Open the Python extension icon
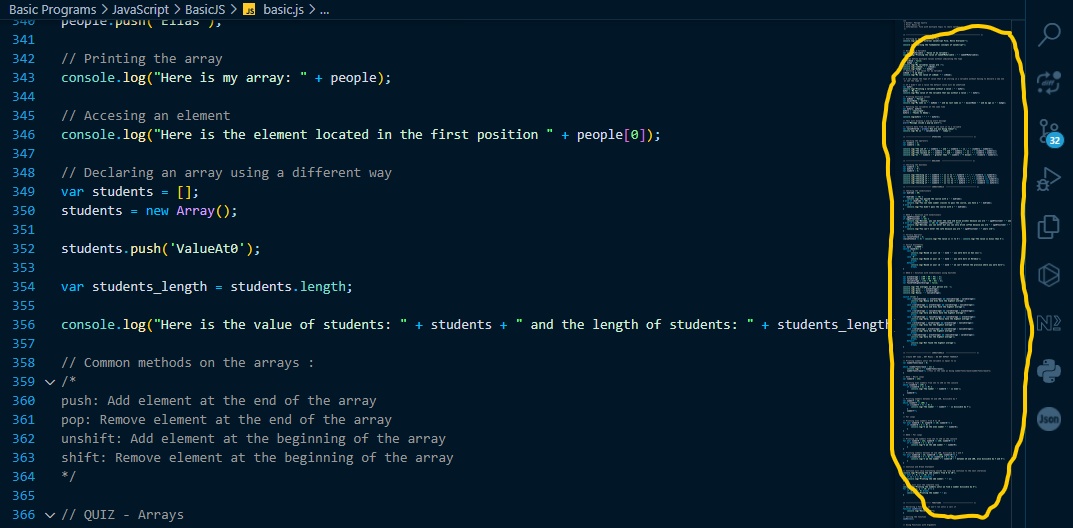This screenshot has width=1073, height=528. coord(1048,370)
